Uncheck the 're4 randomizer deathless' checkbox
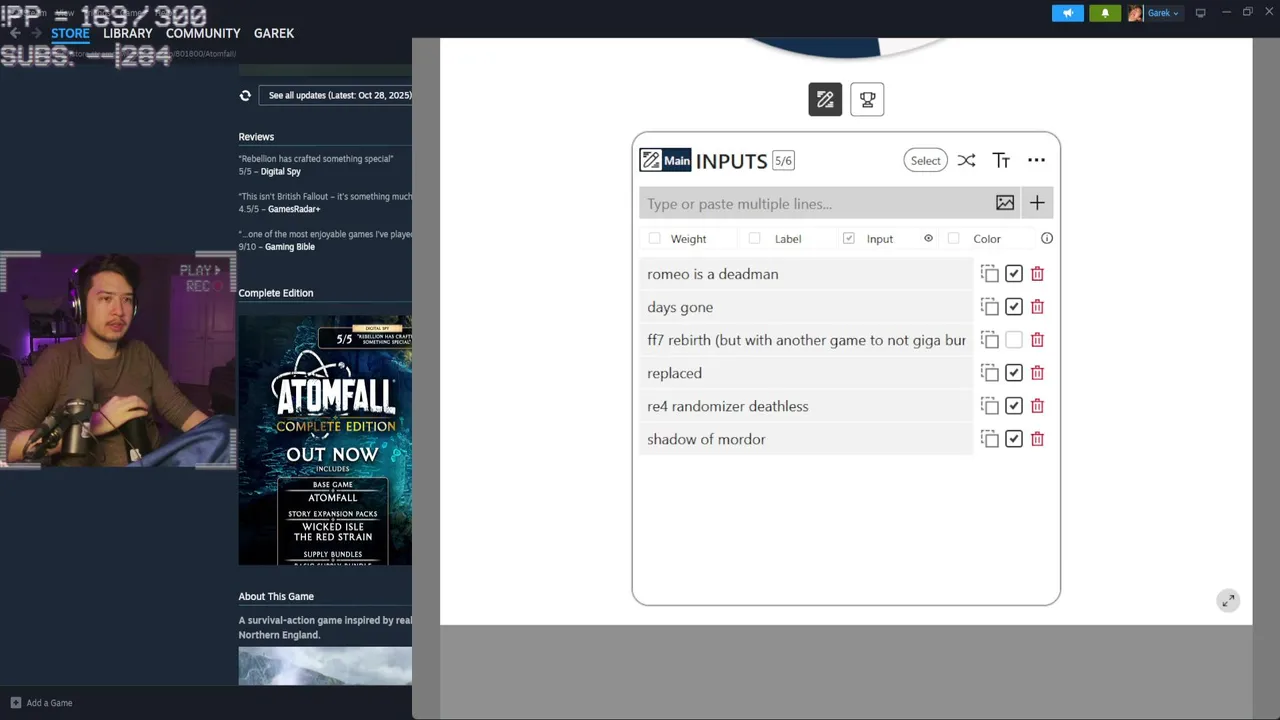Screen dimensions: 1280x720 point(1013,405)
